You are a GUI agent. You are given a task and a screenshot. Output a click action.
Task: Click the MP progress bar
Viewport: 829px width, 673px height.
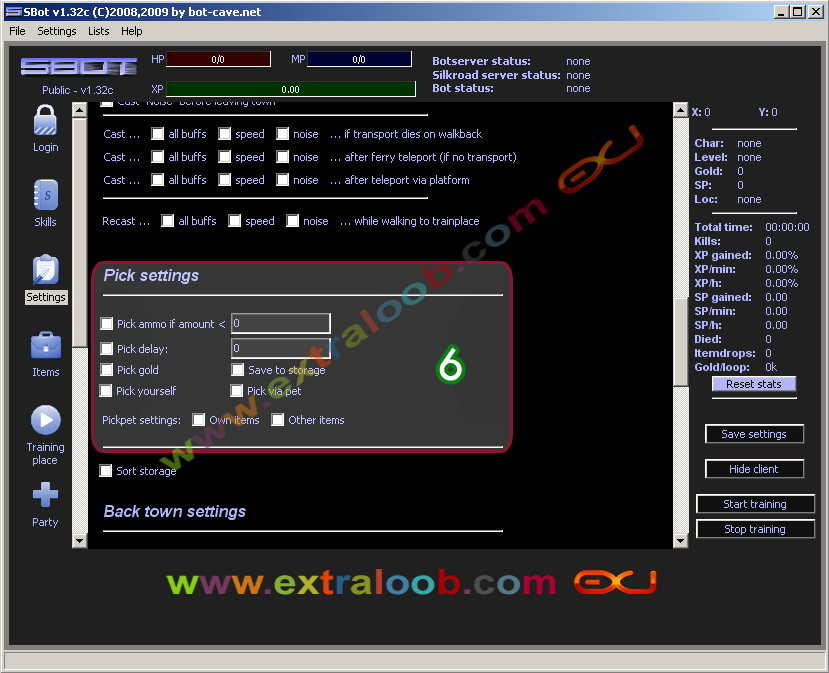click(359, 59)
